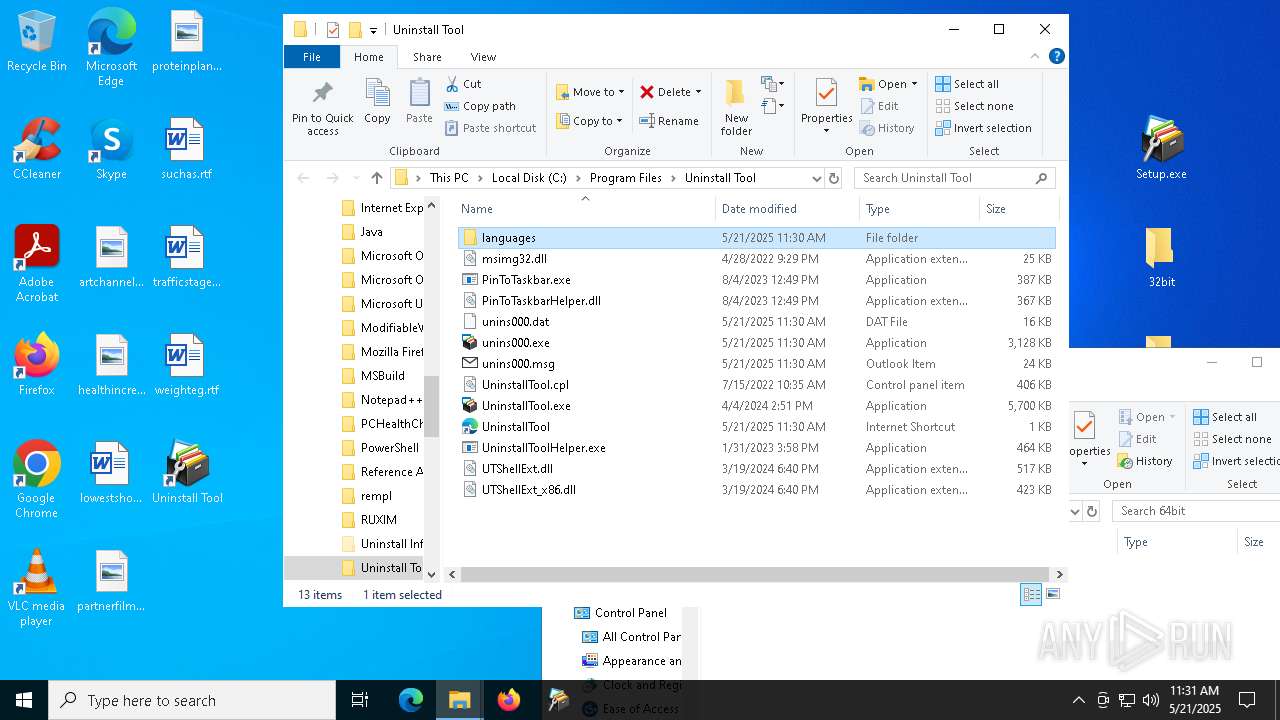This screenshot has width=1280, height=720.
Task: Switch to the Home ribbon tab
Action: tap(368, 57)
